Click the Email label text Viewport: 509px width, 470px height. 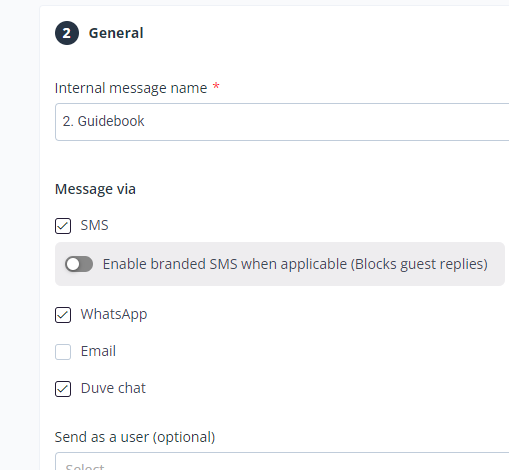[x=98, y=351]
